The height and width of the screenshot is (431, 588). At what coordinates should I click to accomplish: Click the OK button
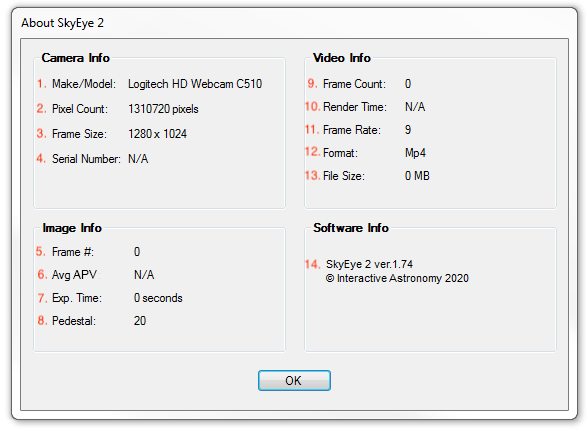tap(294, 380)
